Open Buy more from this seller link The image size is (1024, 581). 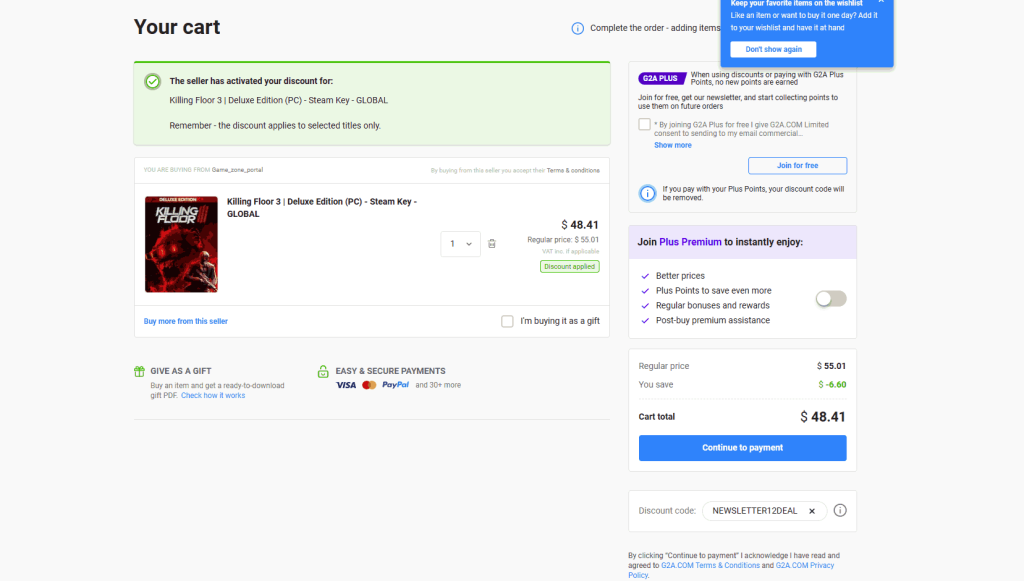click(185, 321)
